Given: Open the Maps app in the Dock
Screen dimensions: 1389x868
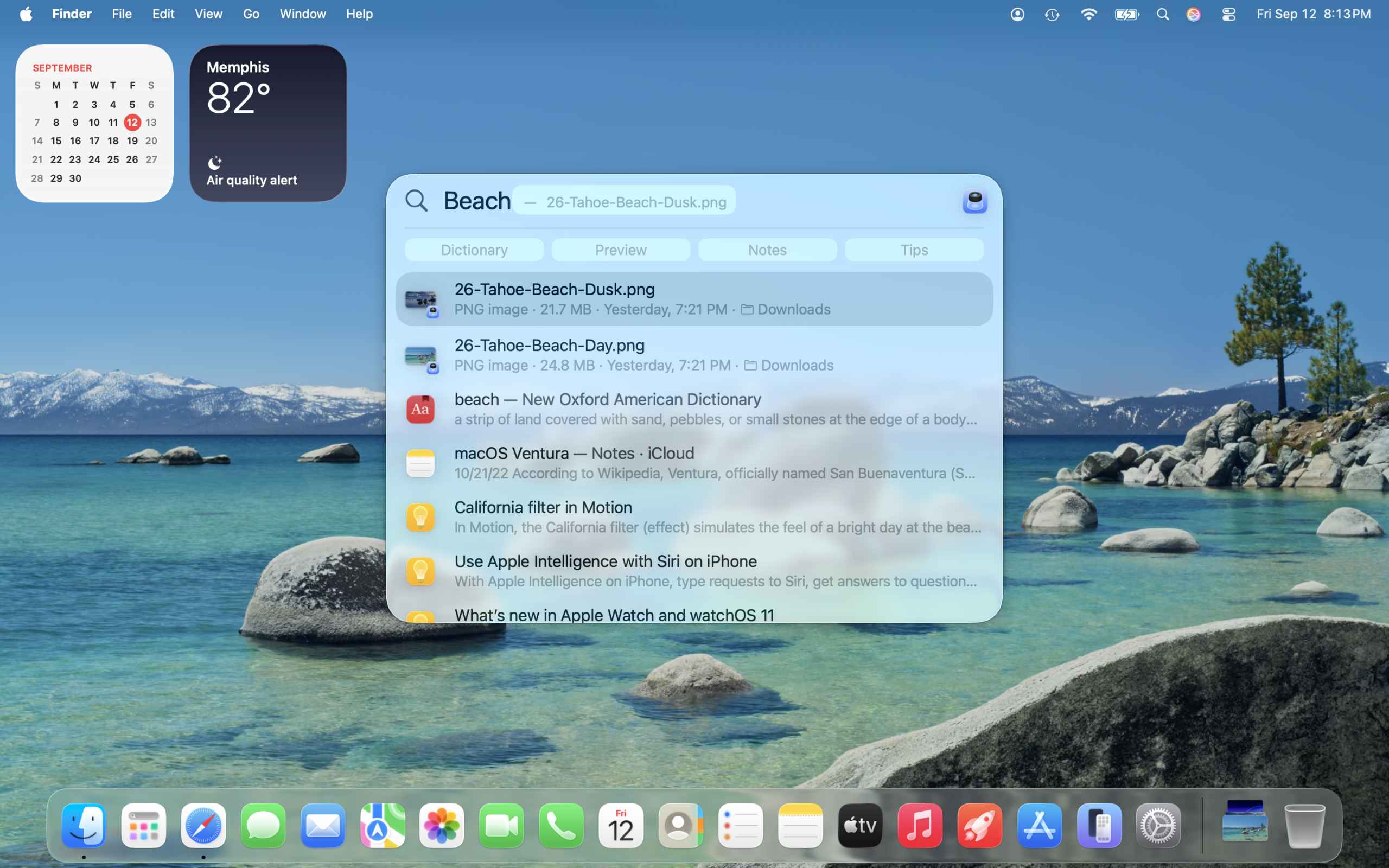Looking at the screenshot, I should [383, 826].
